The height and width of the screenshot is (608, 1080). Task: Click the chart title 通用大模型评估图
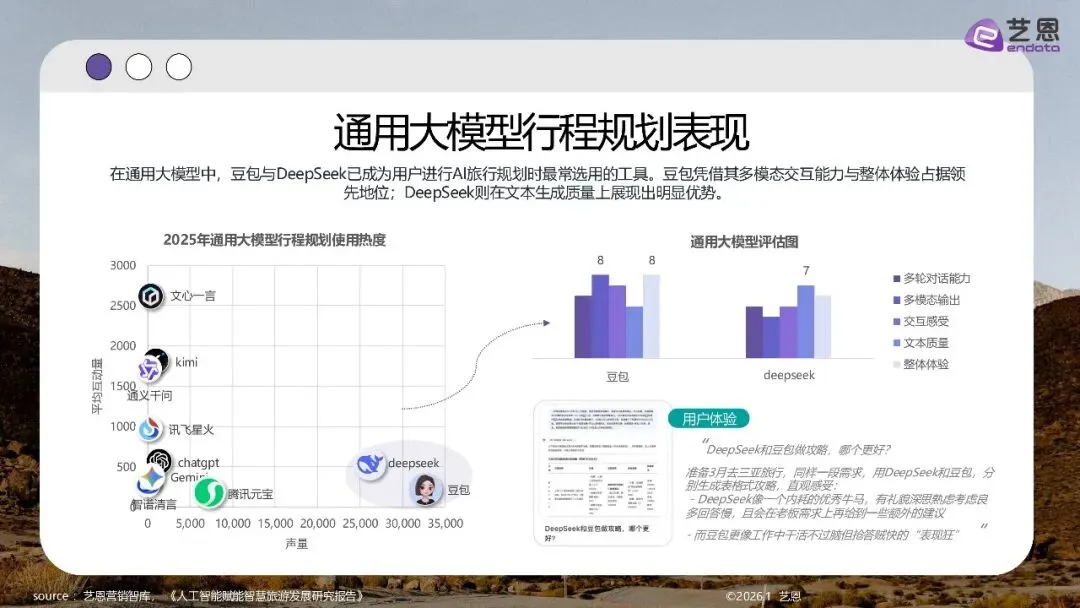(x=744, y=242)
